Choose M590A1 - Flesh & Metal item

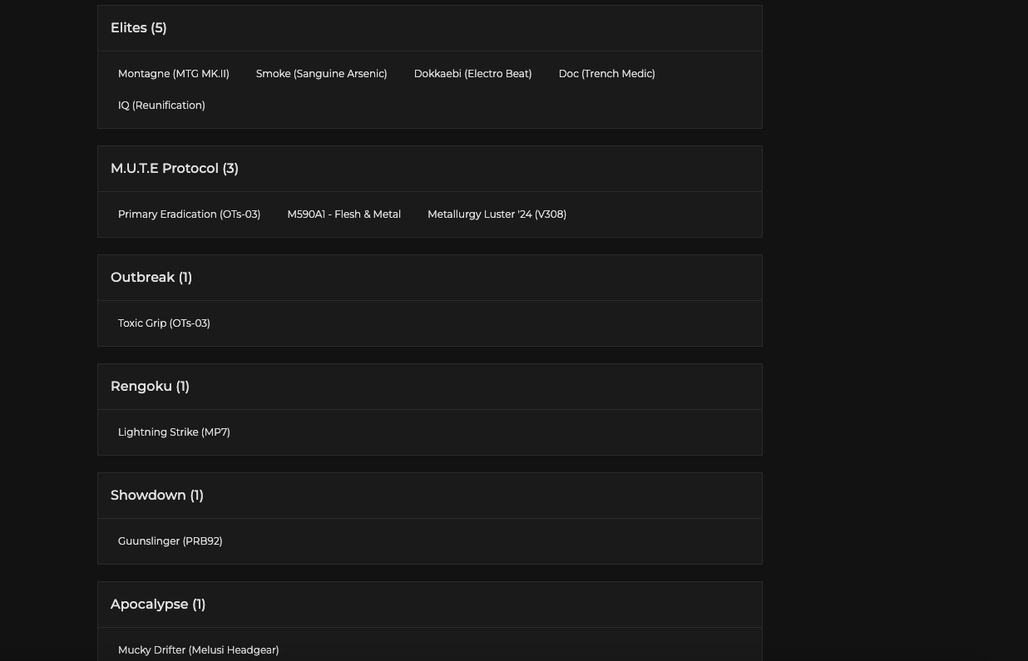344,214
